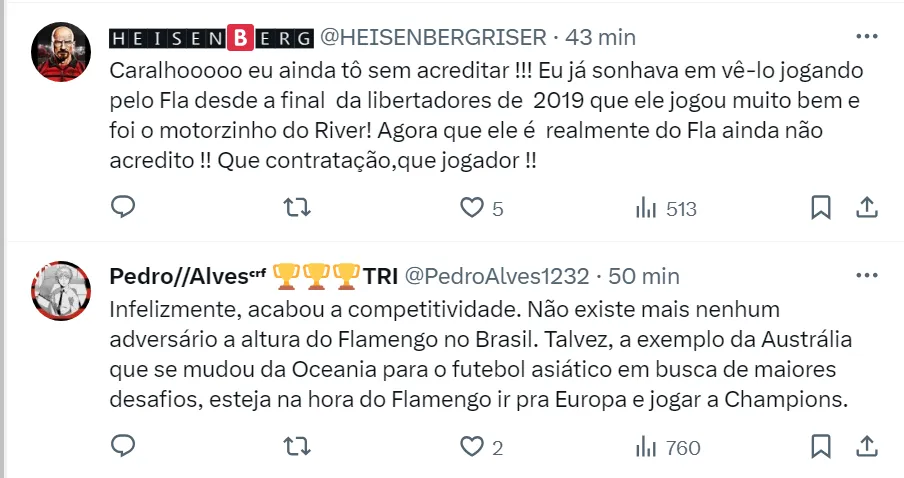The height and width of the screenshot is (478, 904).
Task: Bookmark the HEISENBERG tweet
Action: pos(821,208)
